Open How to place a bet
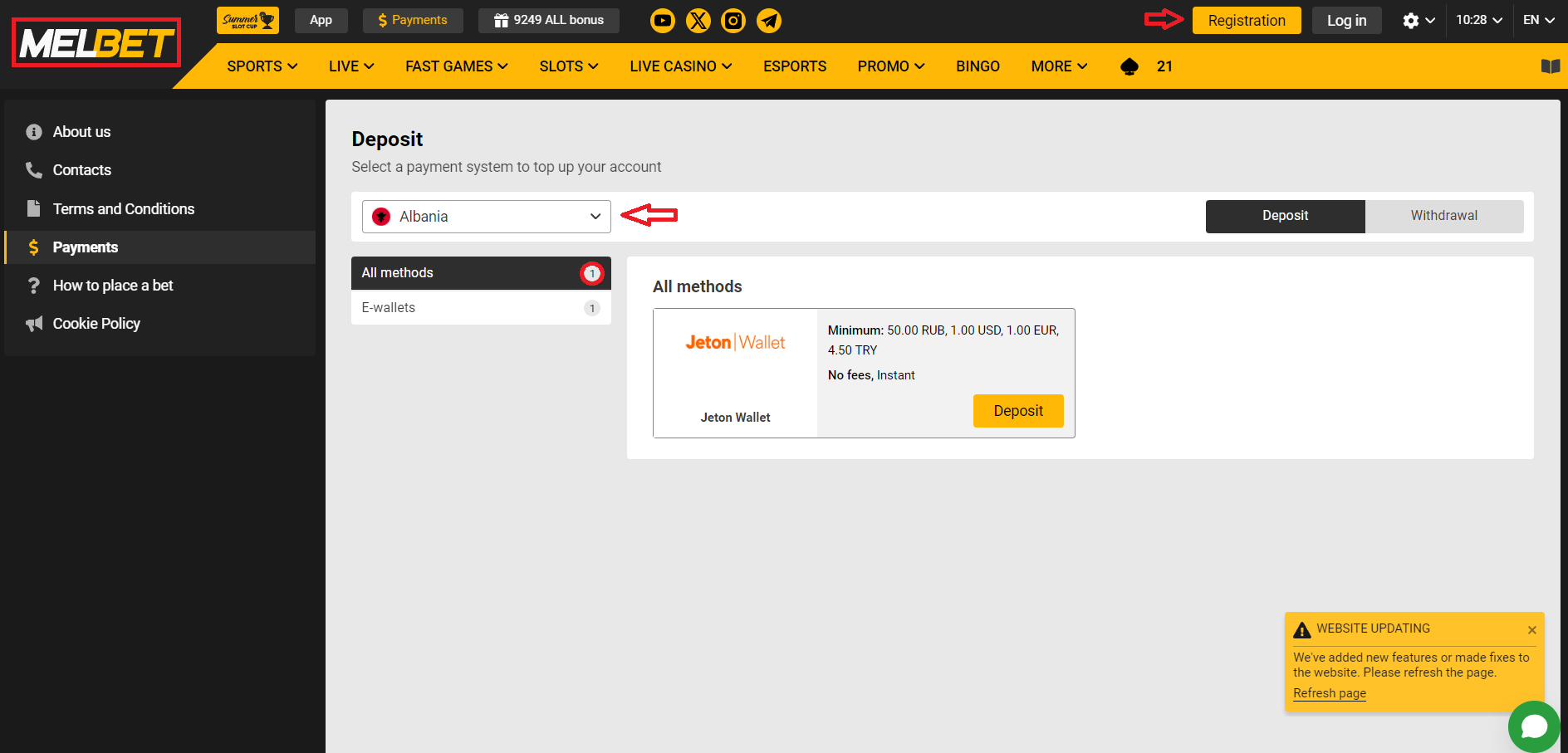 pyautogui.click(x=159, y=286)
